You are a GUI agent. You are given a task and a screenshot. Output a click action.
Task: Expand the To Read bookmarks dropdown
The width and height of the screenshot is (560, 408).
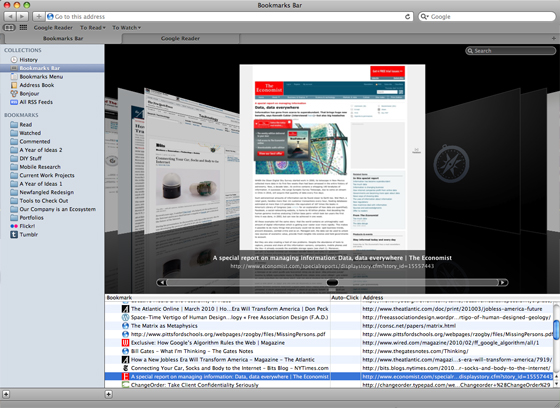click(93, 28)
